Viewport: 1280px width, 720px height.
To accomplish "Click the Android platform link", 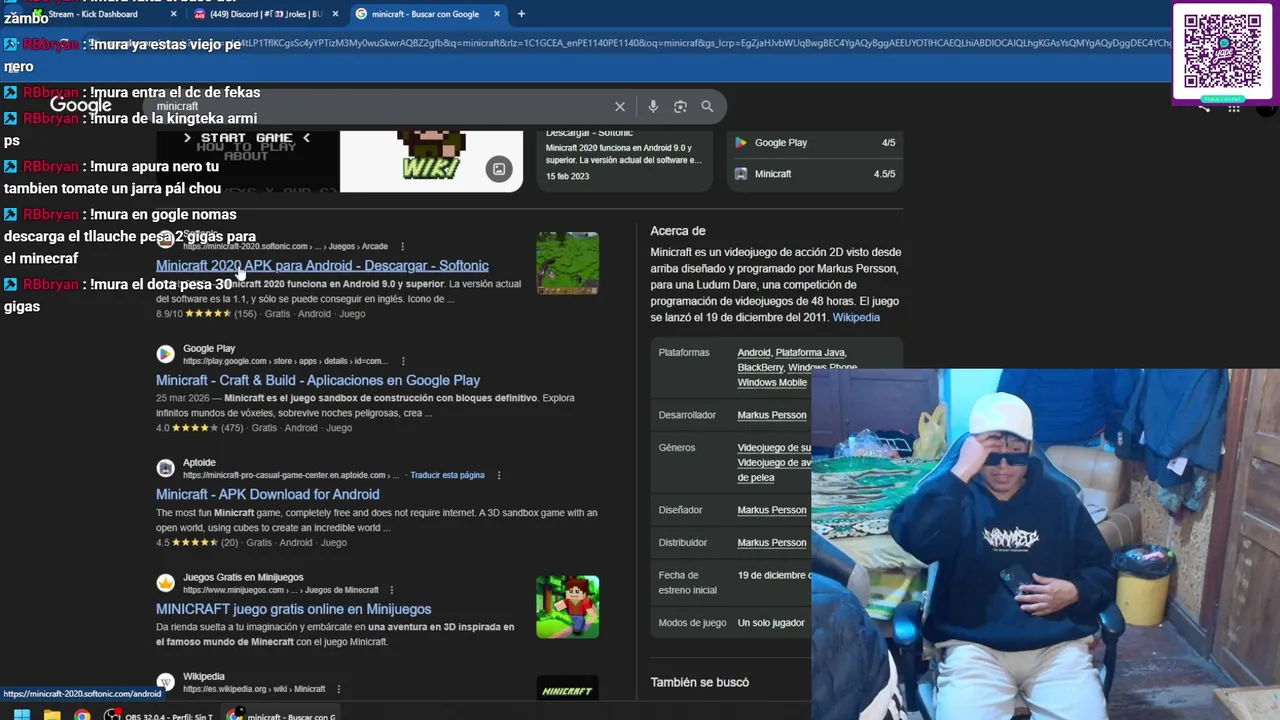I will point(754,352).
